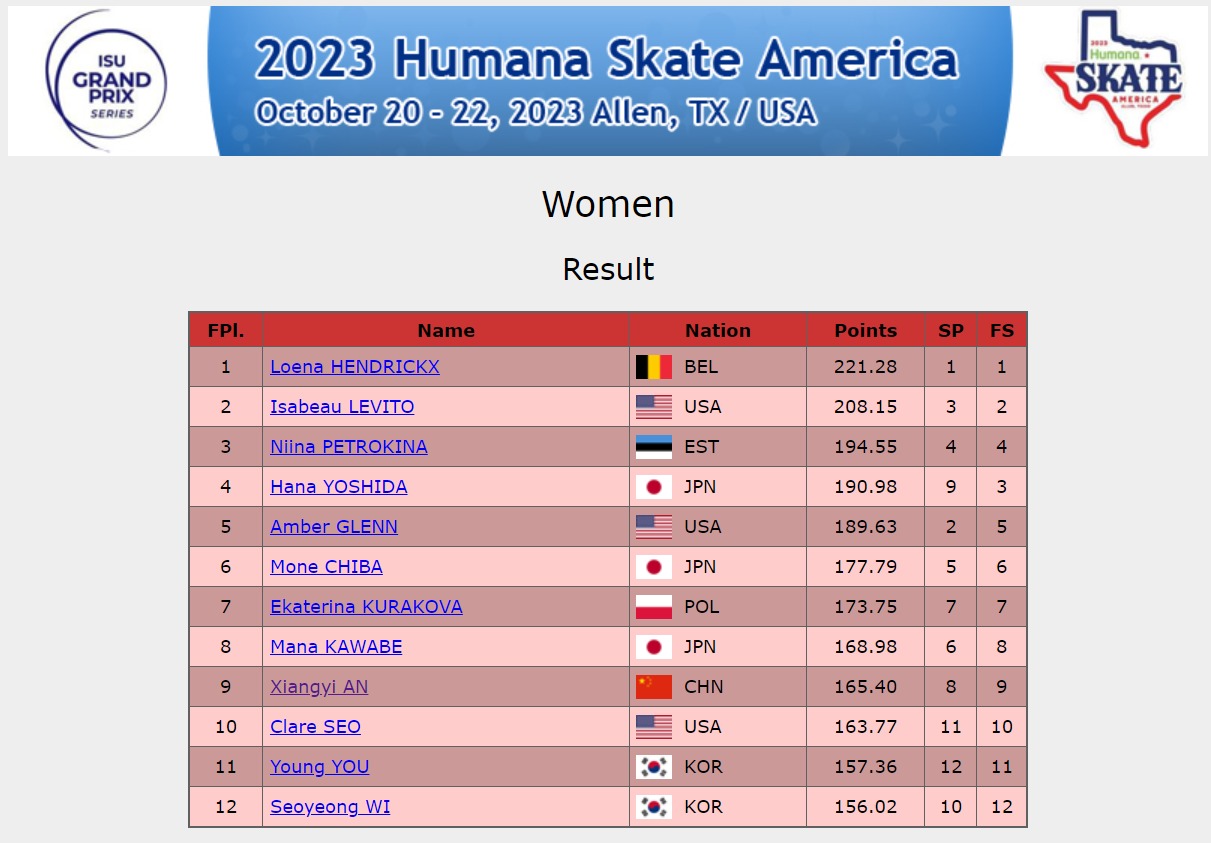This screenshot has width=1211, height=843.
Task: Click the ISU Grand Prix Series logo
Action: [106, 80]
